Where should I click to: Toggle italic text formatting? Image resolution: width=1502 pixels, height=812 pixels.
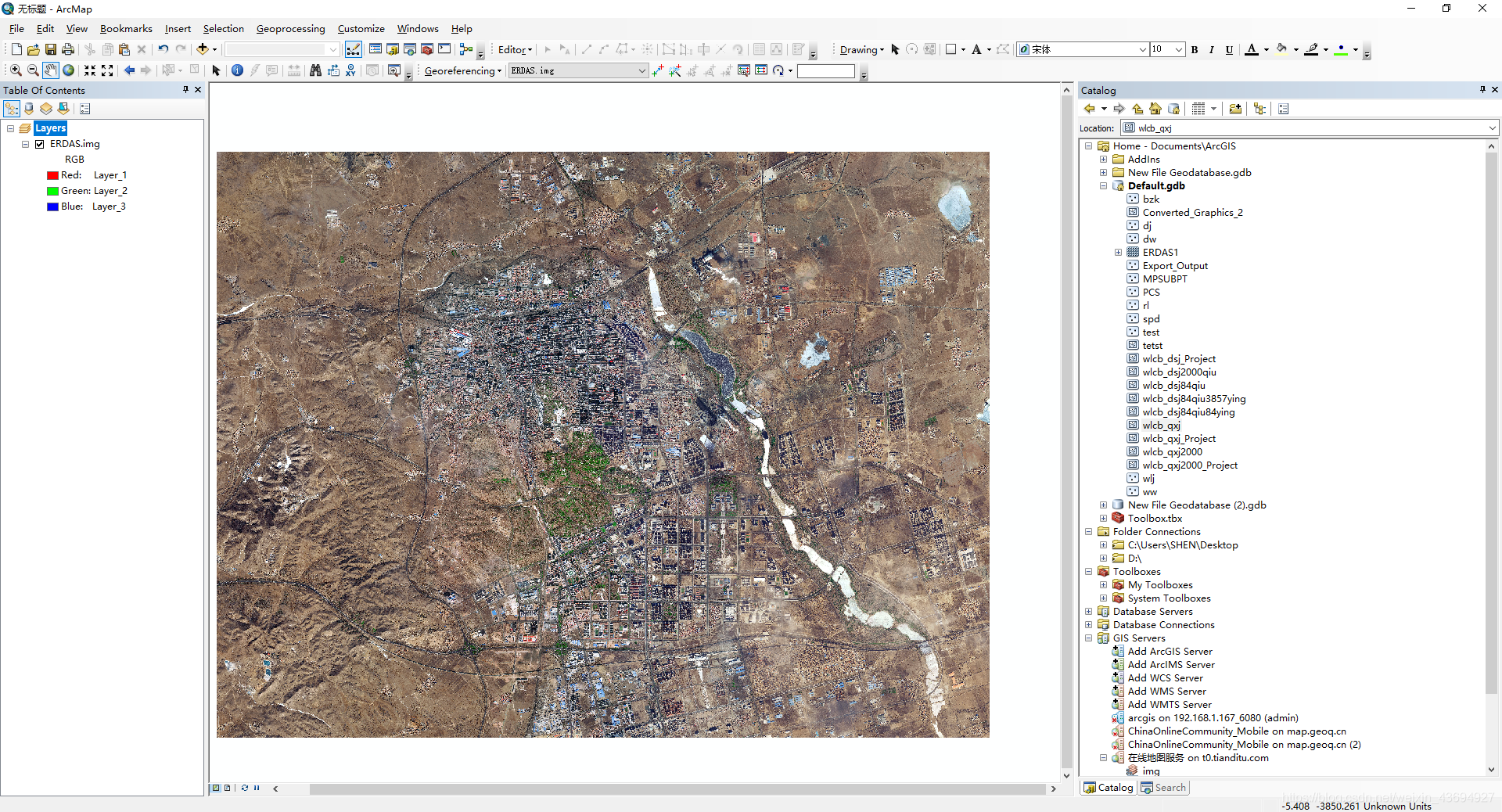pyautogui.click(x=1212, y=49)
